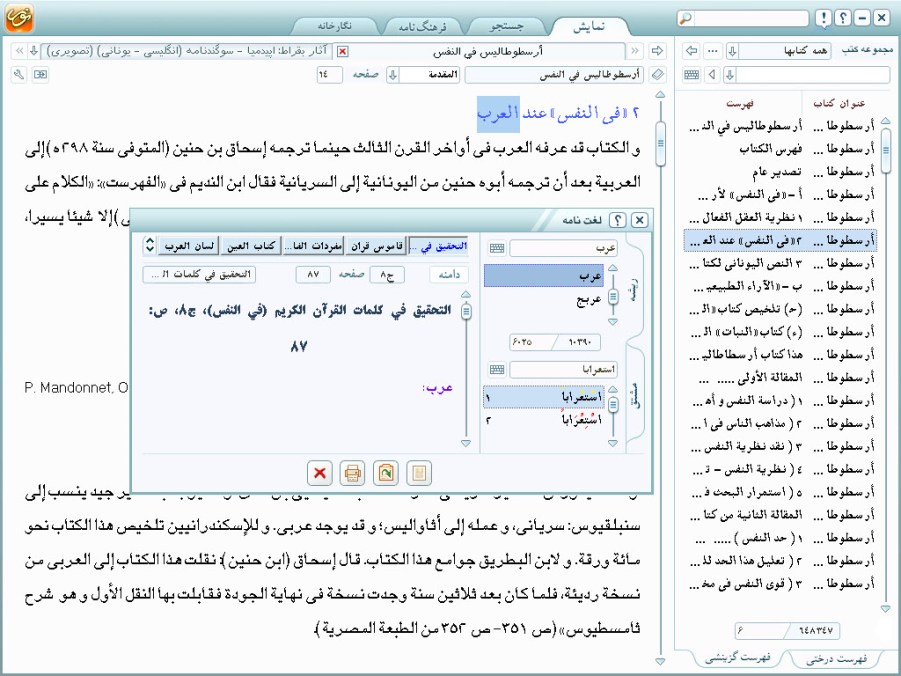
Task: Open the exclamation info button in the title bar
Action: [x=823, y=18]
